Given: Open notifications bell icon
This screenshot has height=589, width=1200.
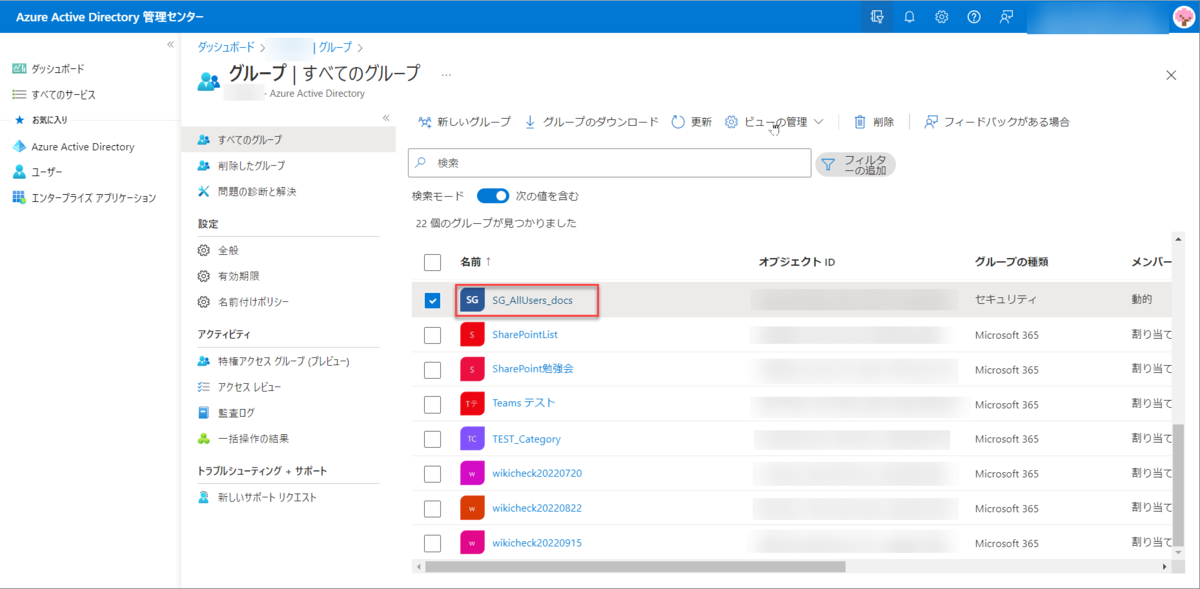Looking at the screenshot, I should (x=910, y=17).
